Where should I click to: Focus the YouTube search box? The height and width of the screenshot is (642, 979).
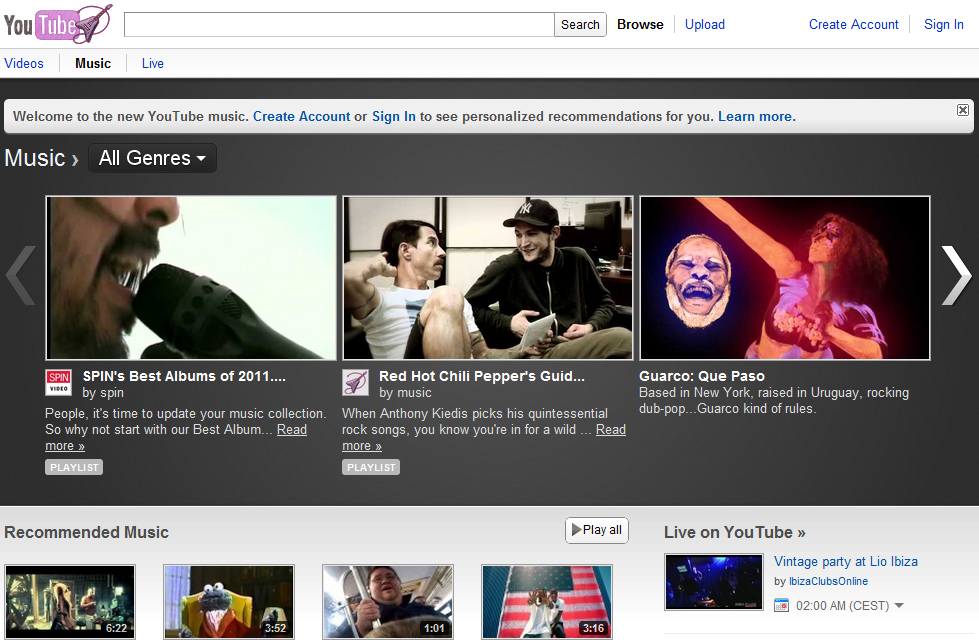pyautogui.click(x=339, y=24)
